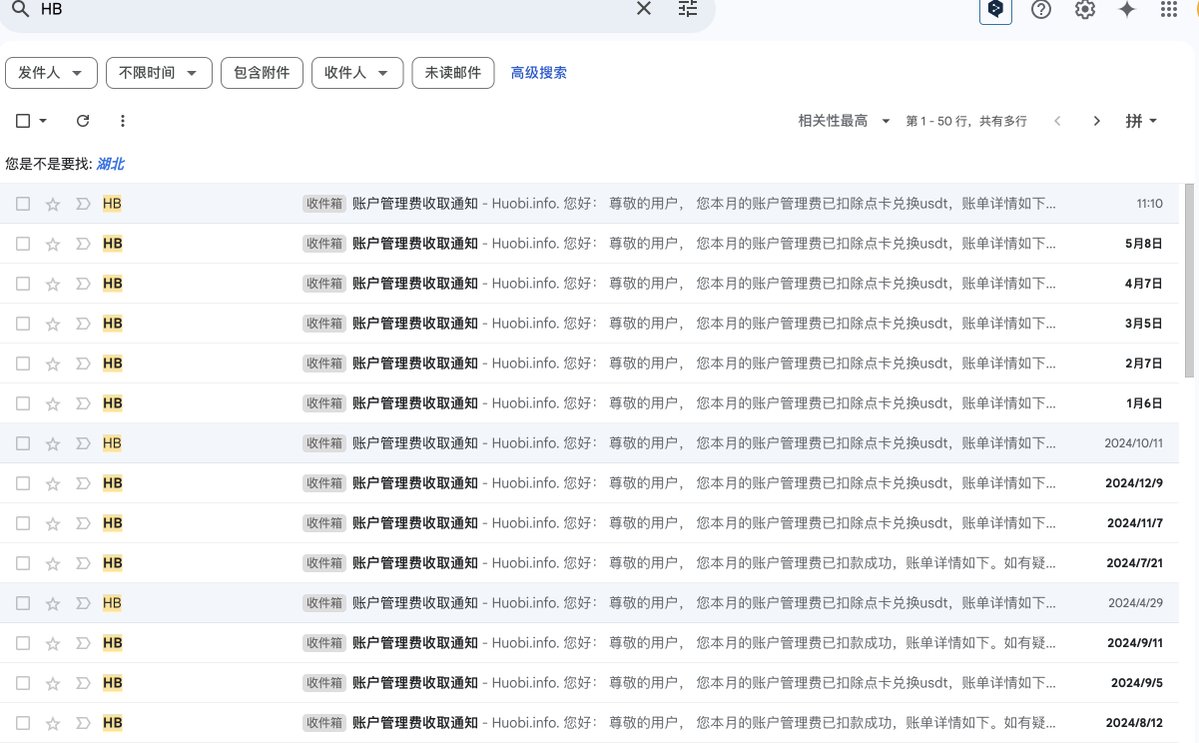Open 高级搜索 advanced search link

pyautogui.click(x=539, y=73)
